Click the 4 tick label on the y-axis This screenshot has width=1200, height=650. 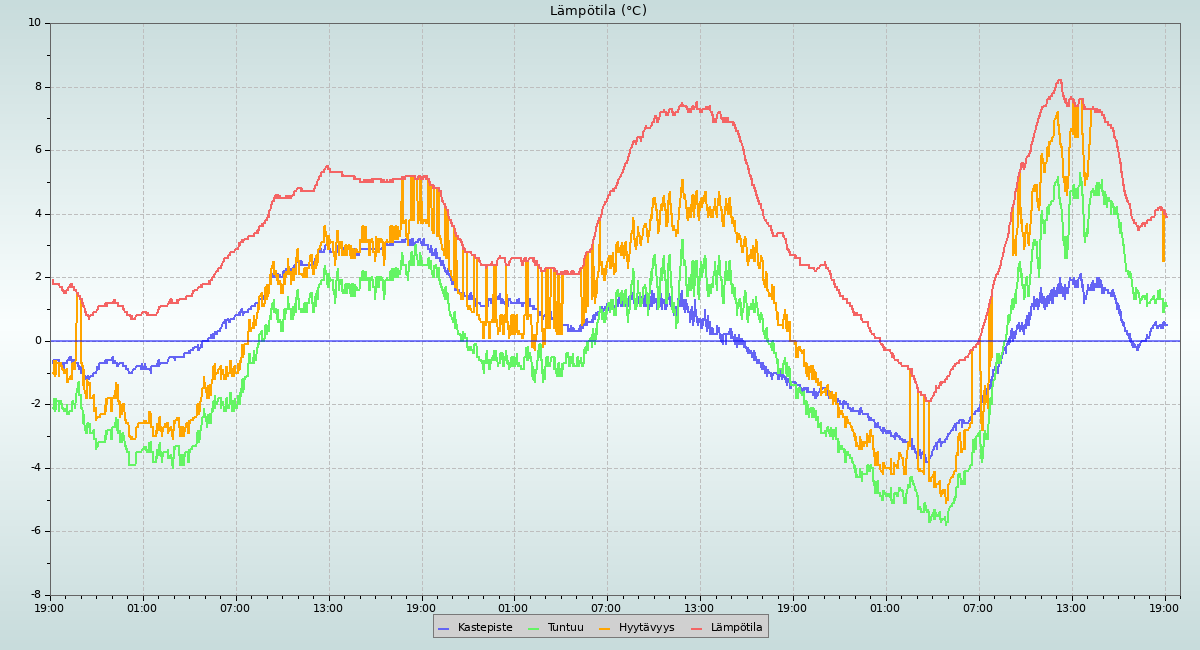38,214
